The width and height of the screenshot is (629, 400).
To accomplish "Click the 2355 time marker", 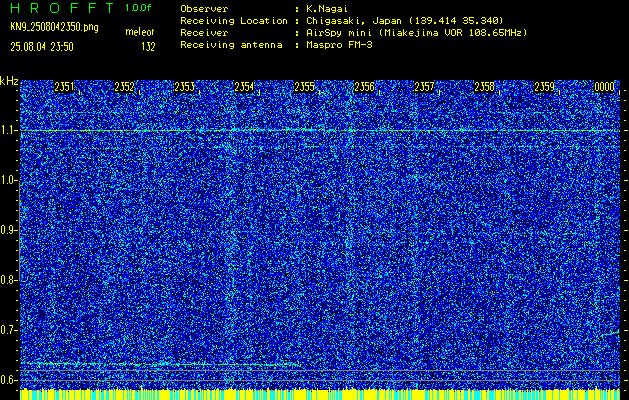I will [x=304, y=87].
